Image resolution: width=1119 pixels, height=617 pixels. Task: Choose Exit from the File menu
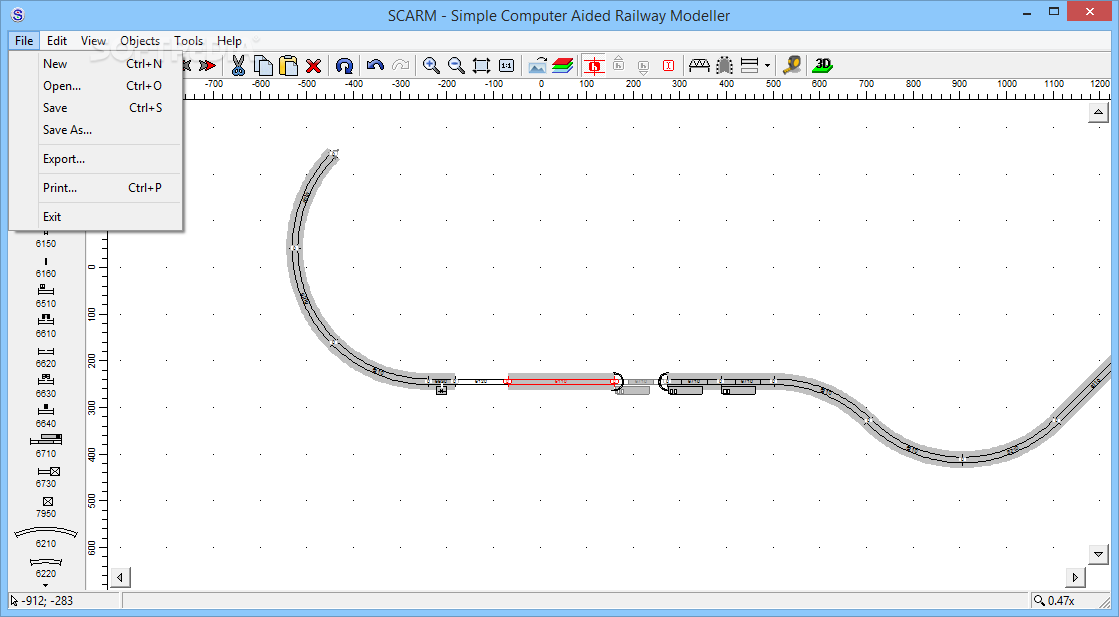(x=103, y=217)
